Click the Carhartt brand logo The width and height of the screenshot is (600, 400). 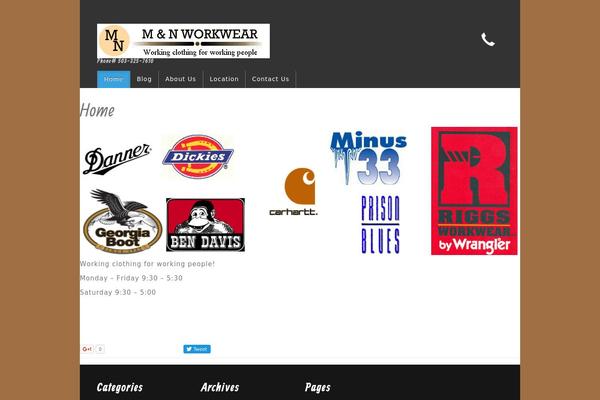pos(293,192)
